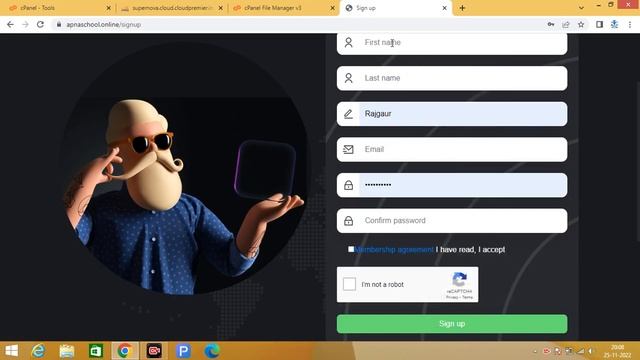Switch to the supernova.cloud tab
The height and width of the screenshot is (360, 640).
[171, 8]
